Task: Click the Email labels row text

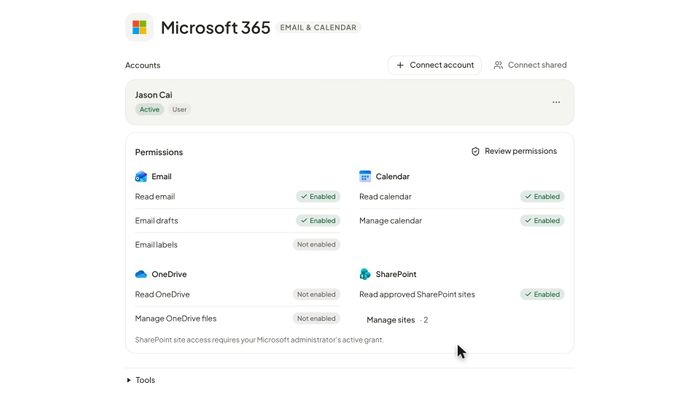Action: (156, 245)
